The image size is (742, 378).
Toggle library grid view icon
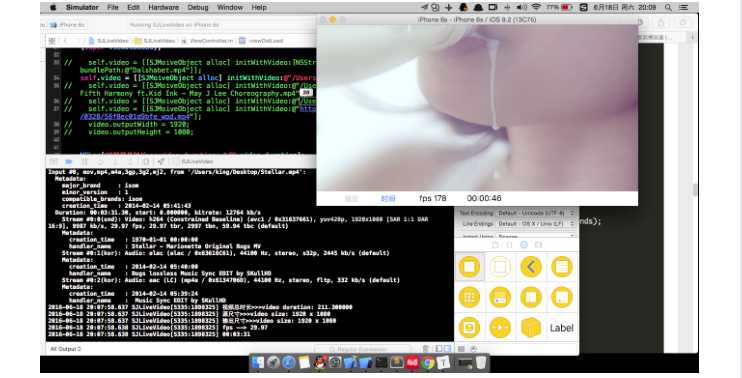461,349
